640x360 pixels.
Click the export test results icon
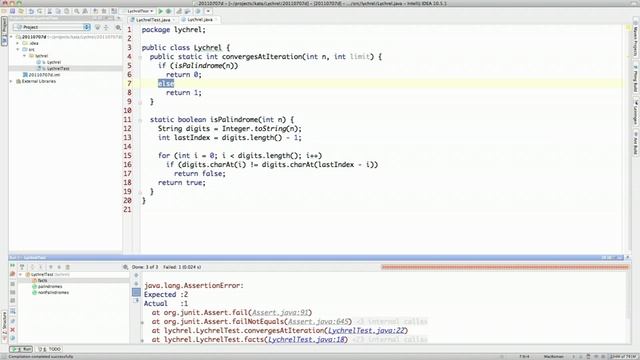(68, 267)
